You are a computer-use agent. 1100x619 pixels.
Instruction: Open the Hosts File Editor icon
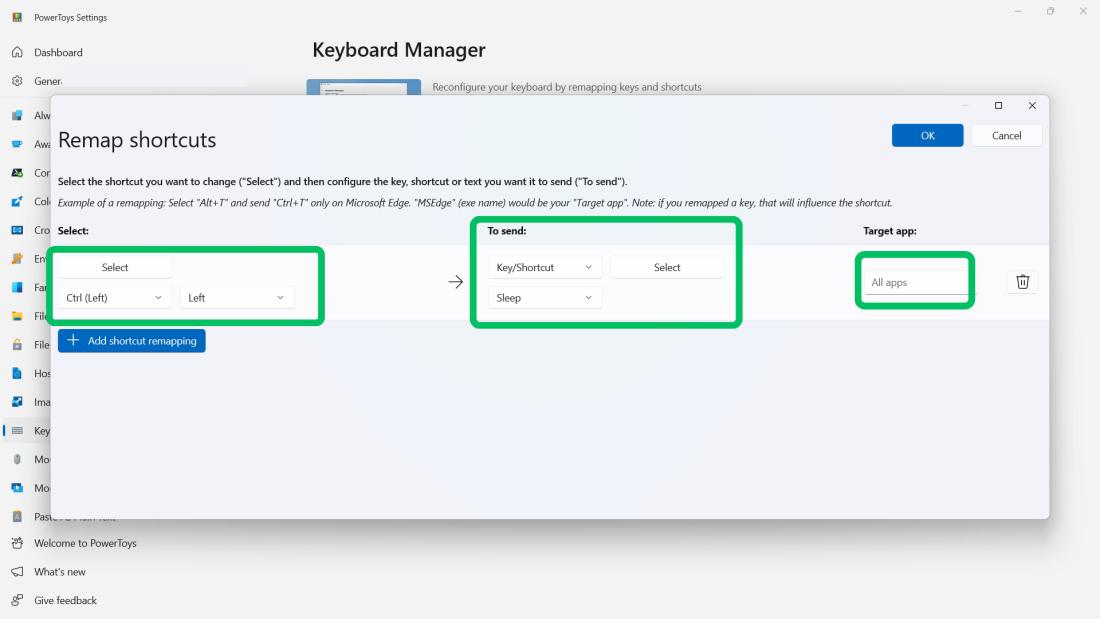(x=17, y=373)
